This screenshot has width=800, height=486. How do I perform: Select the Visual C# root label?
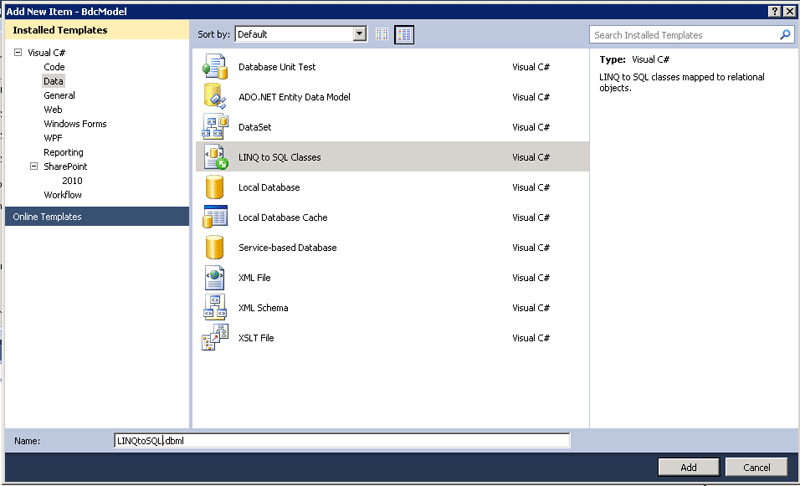pos(46,53)
